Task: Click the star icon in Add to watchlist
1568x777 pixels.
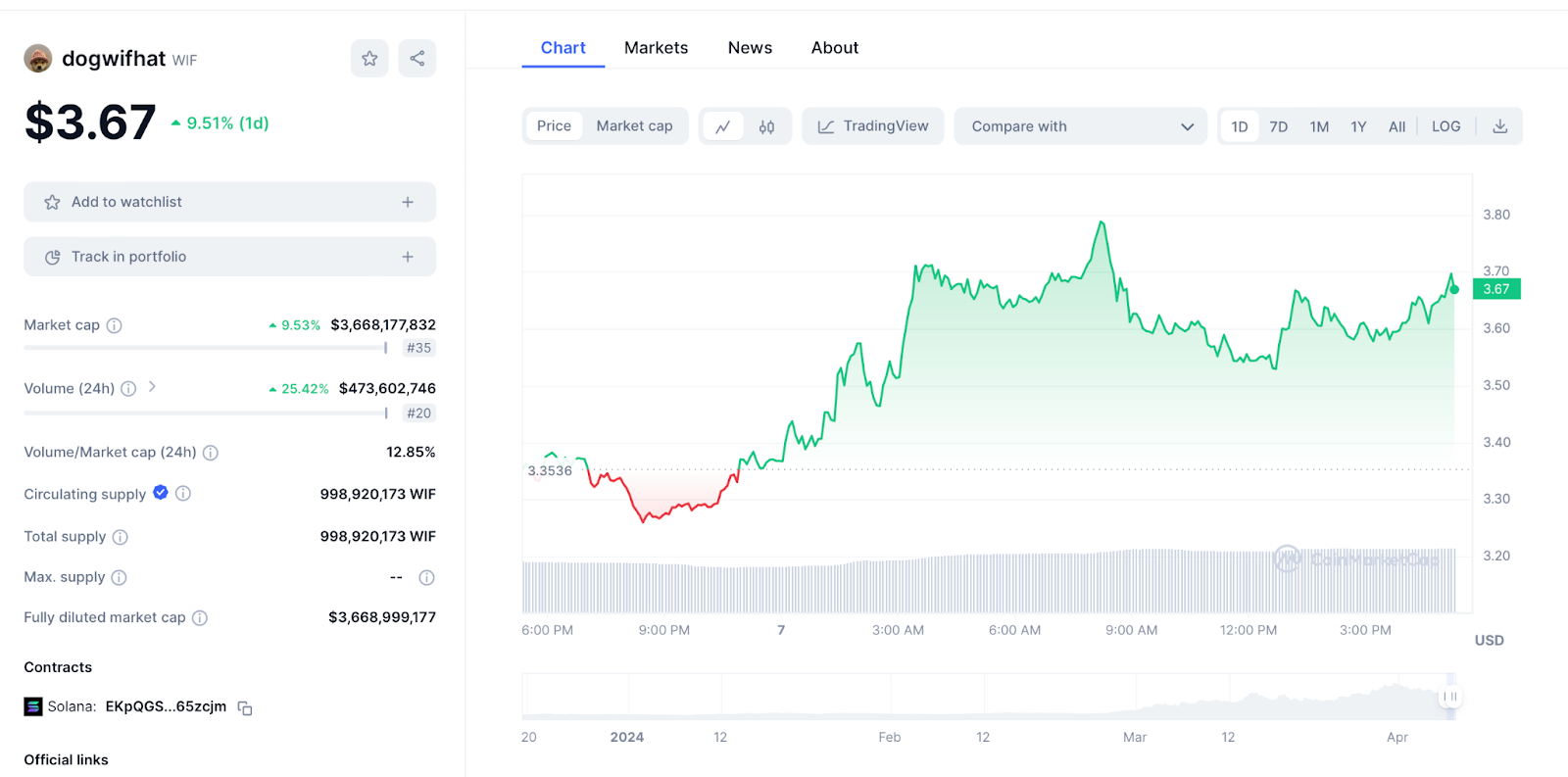Action: [53, 202]
